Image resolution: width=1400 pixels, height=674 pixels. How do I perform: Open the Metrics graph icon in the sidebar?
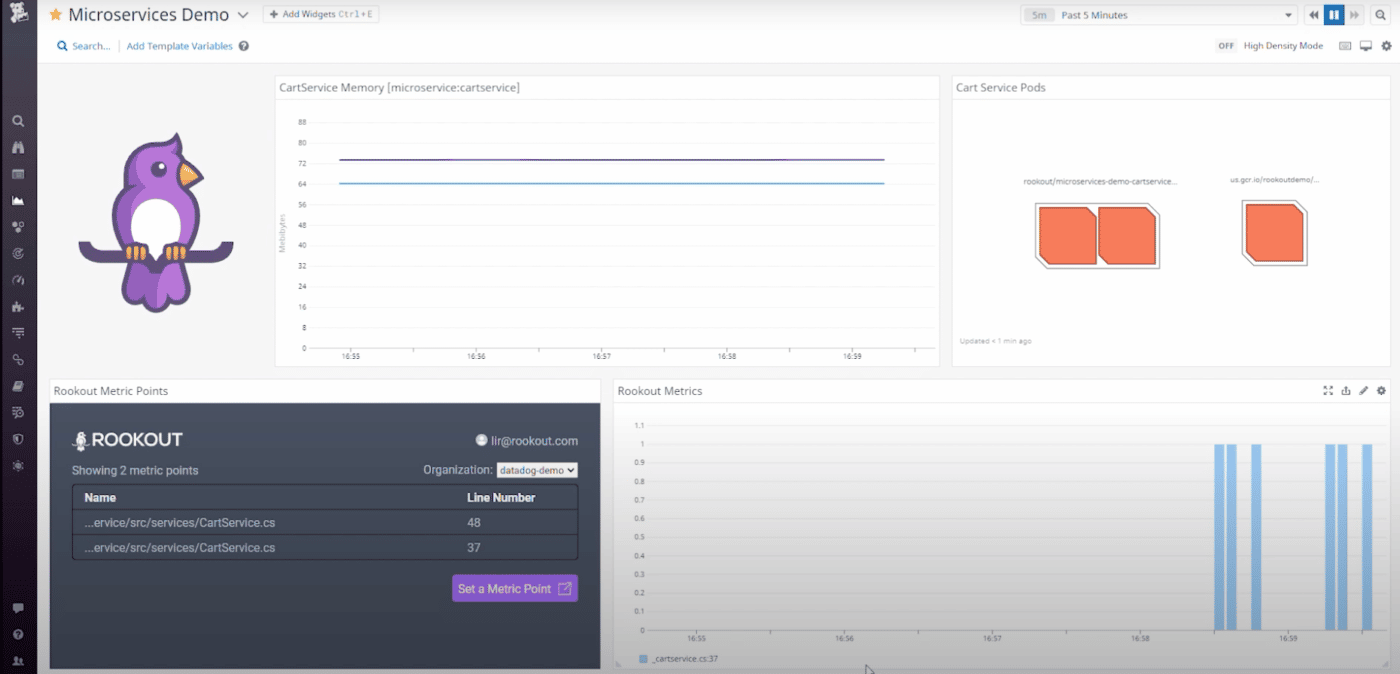point(18,200)
